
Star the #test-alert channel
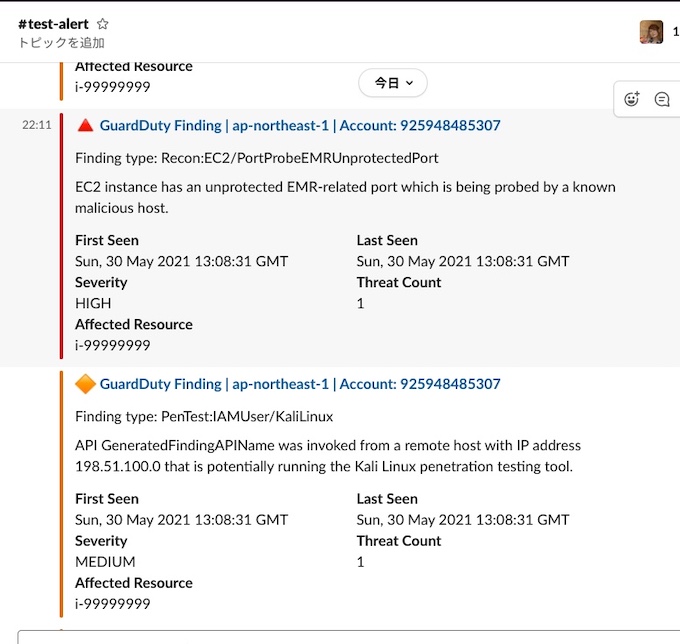click(102, 23)
